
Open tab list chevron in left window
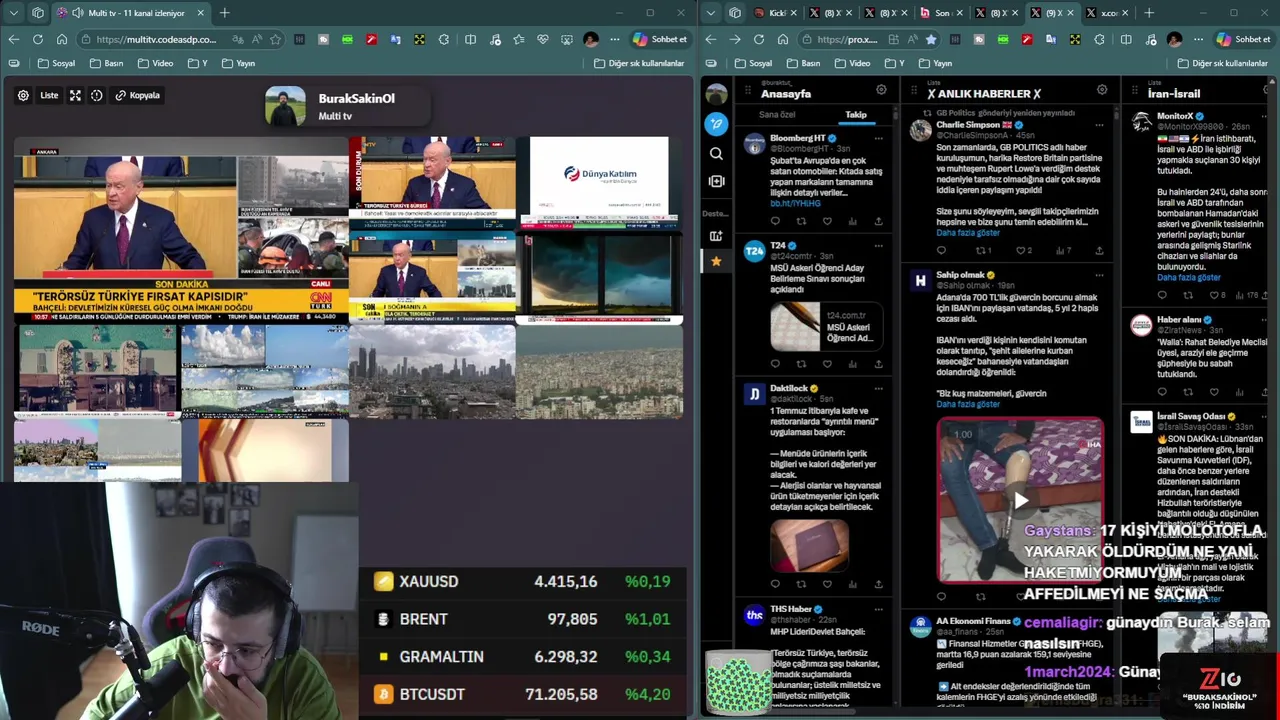pyautogui.click(x=13, y=13)
